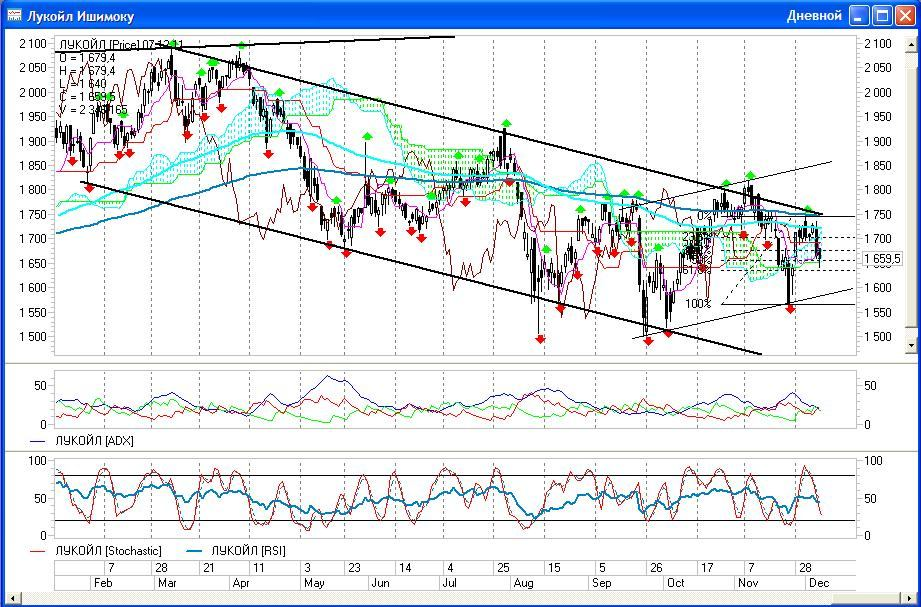Click the date label 23 on time axis
921x607 pixels.
(x=354, y=568)
